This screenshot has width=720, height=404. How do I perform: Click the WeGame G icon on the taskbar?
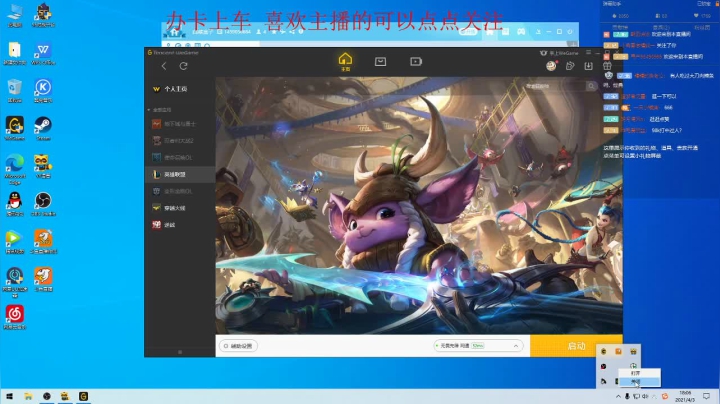[83, 396]
